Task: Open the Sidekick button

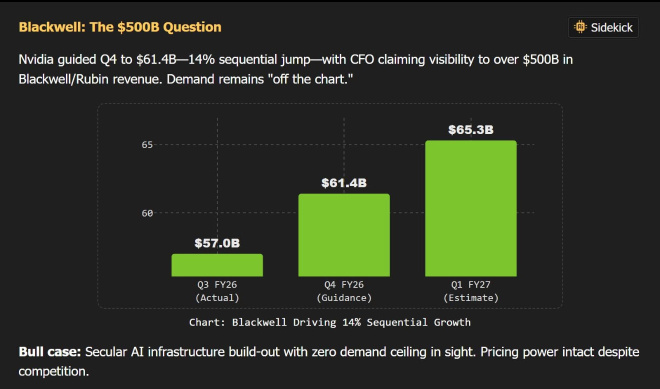Action: point(603,27)
